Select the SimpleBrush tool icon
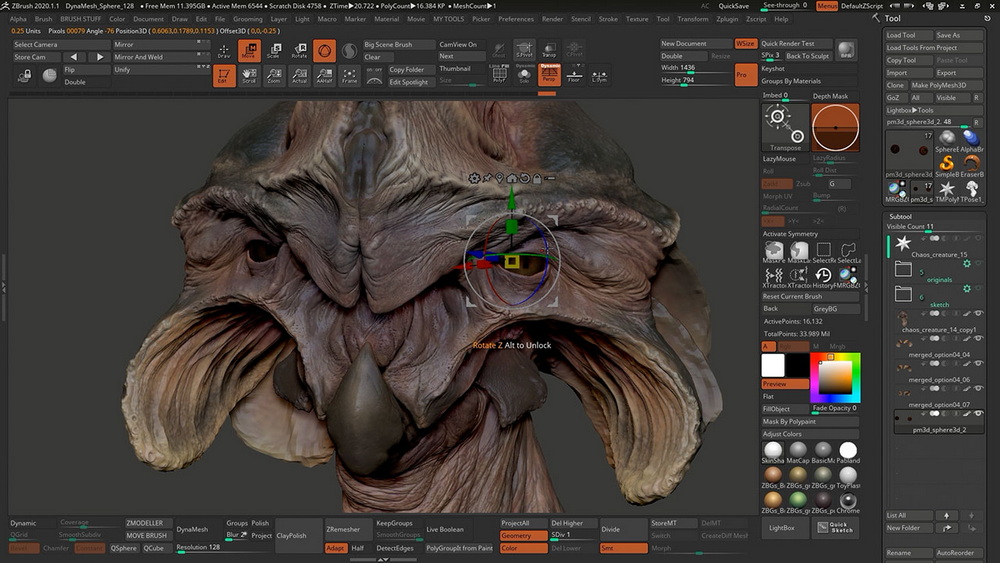This screenshot has height=563, width=1000. click(x=947, y=165)
